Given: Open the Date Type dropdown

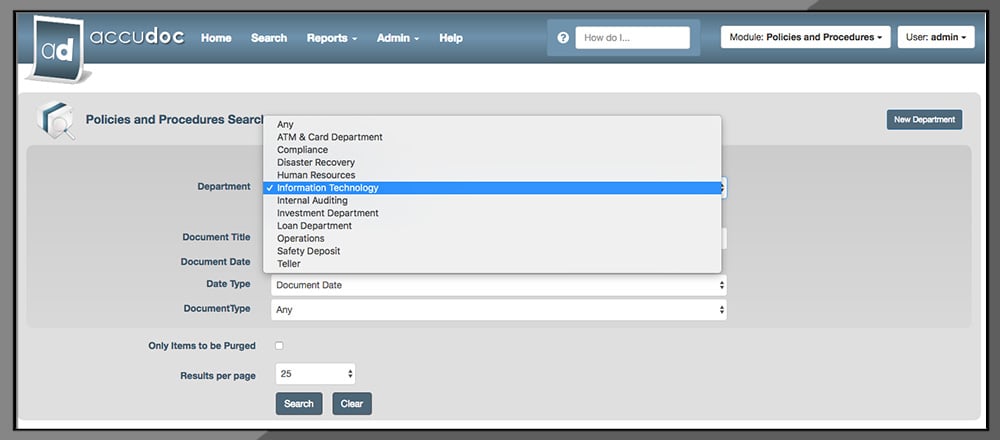Looking at the screenshot, I should click(x=498, y=285).
